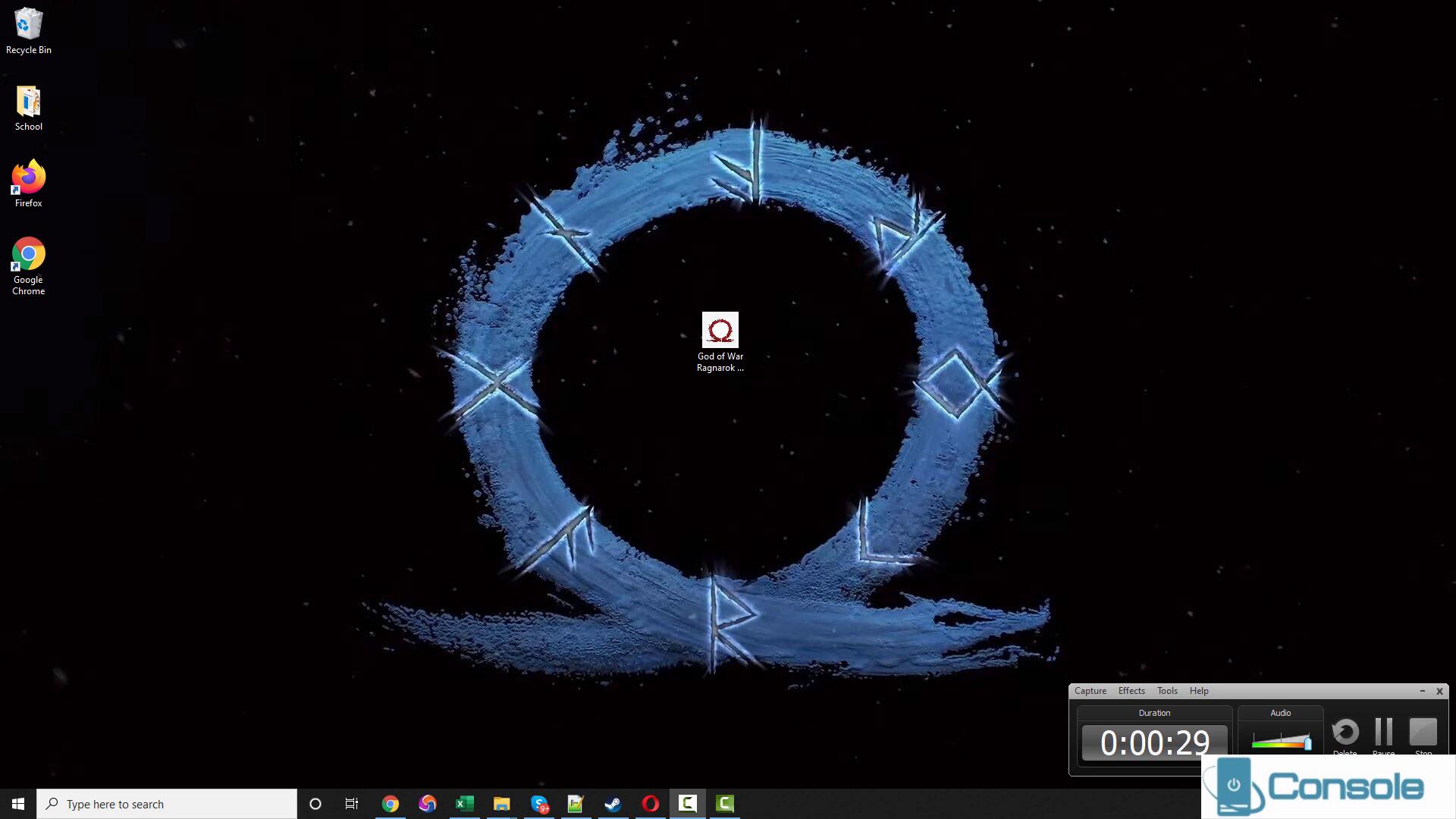Click the taskbar search box
This screenshot has height=819, width=1456.
[x=167, y=804]
